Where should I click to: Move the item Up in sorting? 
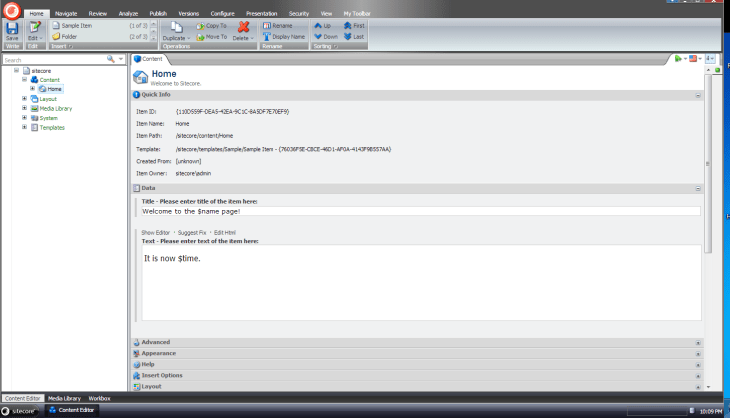coord(319,25)
